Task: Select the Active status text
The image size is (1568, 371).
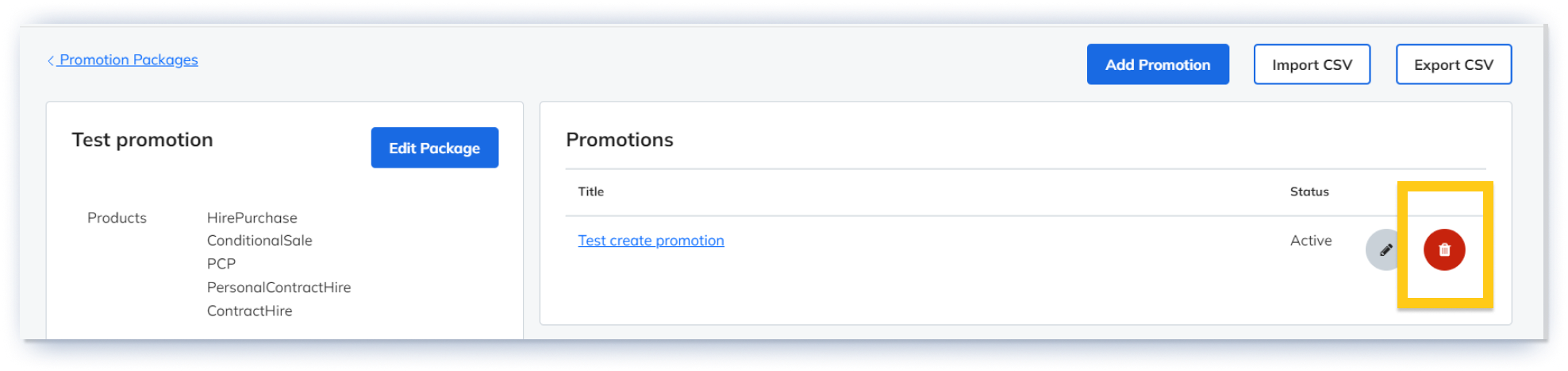Action: (1311, 240)
